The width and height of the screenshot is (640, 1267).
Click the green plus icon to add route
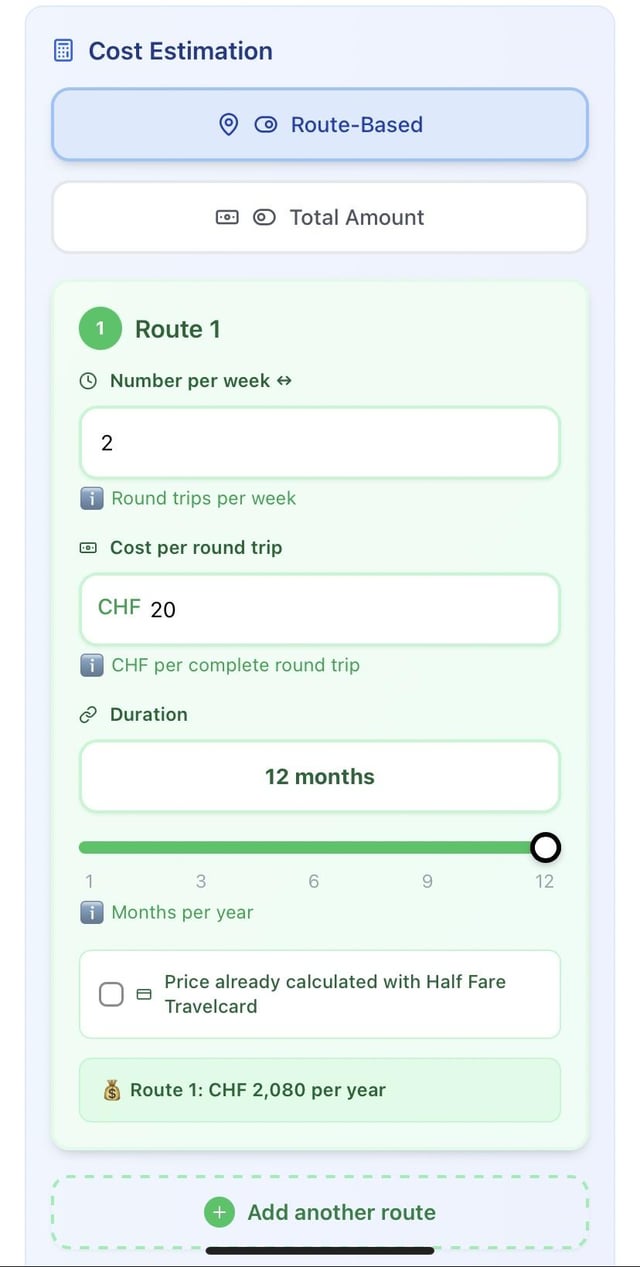(219, 1212)
